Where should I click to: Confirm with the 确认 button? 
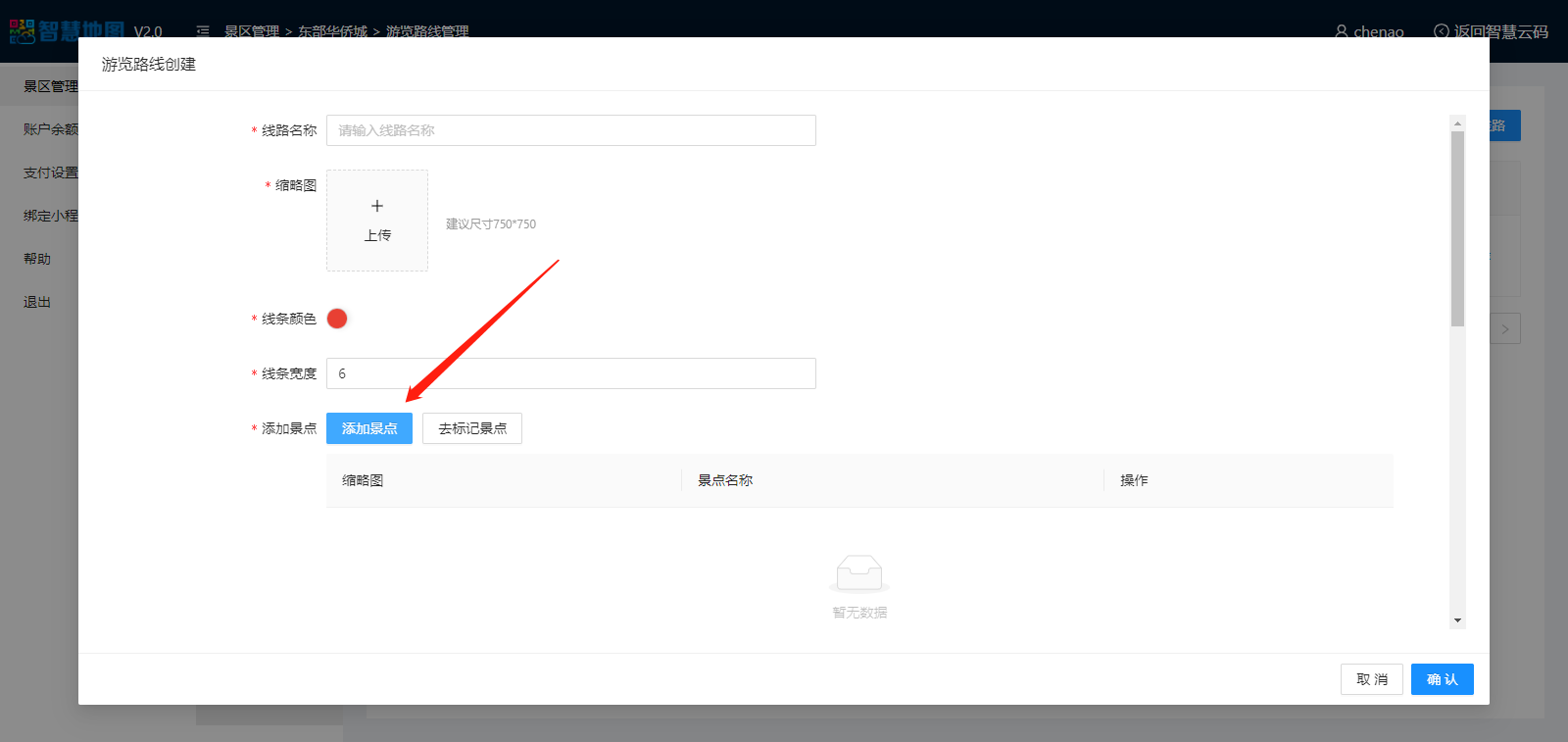[1442, 679]
